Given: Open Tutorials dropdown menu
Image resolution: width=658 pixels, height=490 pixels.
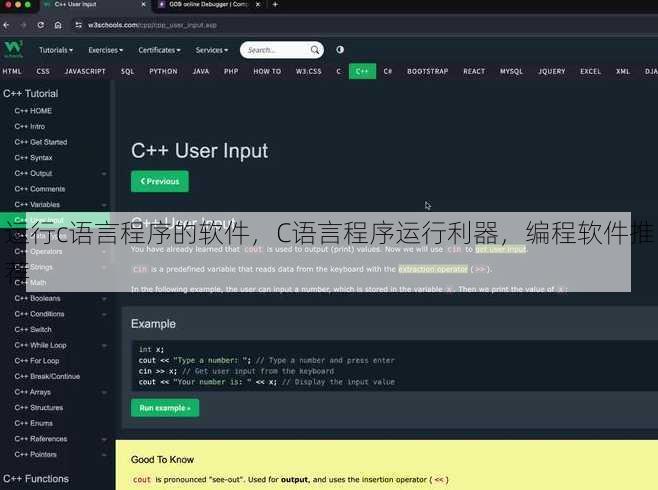Looking at the screenshot, I should 56,50.
